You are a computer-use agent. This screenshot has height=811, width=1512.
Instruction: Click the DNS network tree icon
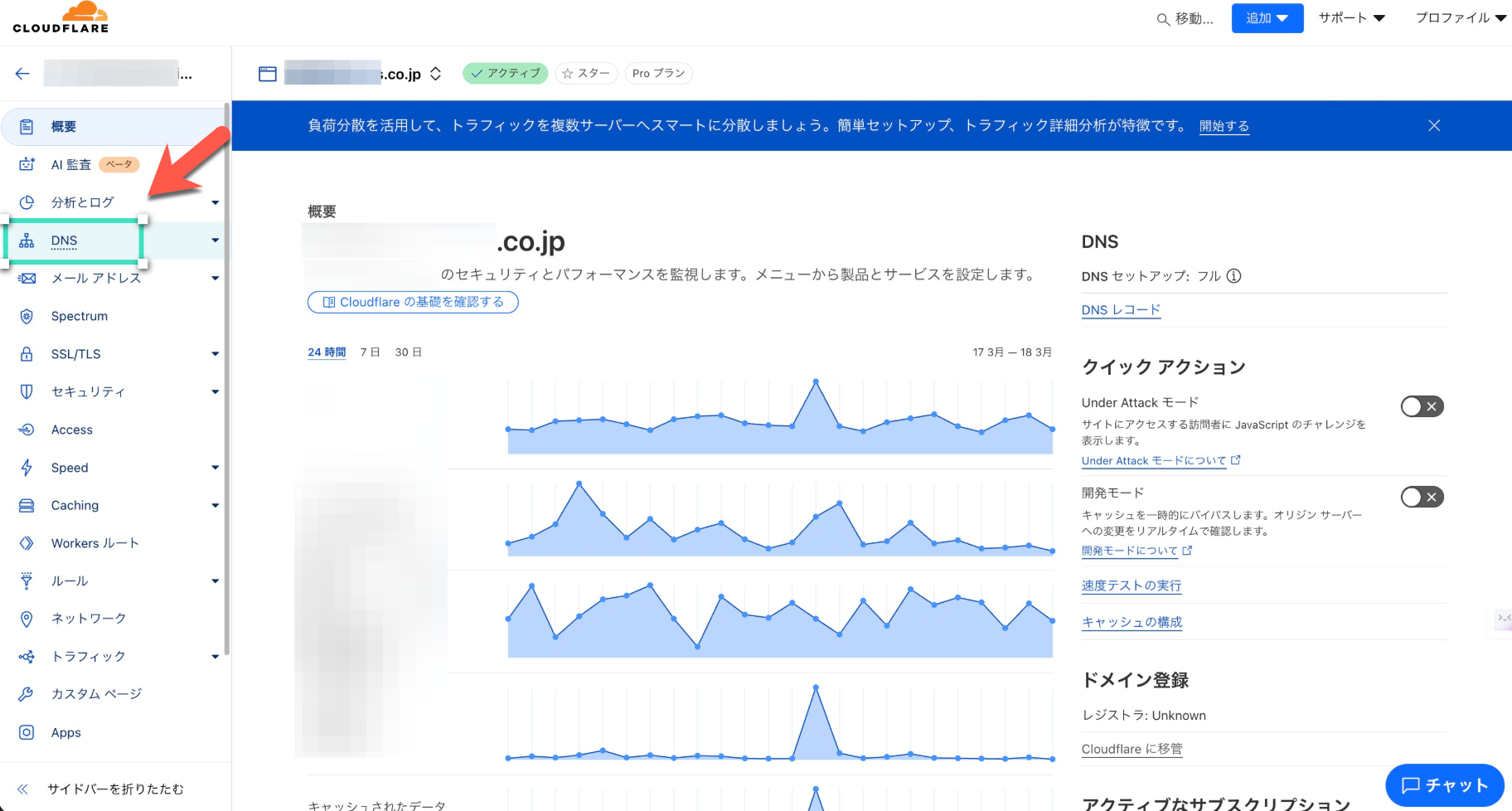click(27, 240)
